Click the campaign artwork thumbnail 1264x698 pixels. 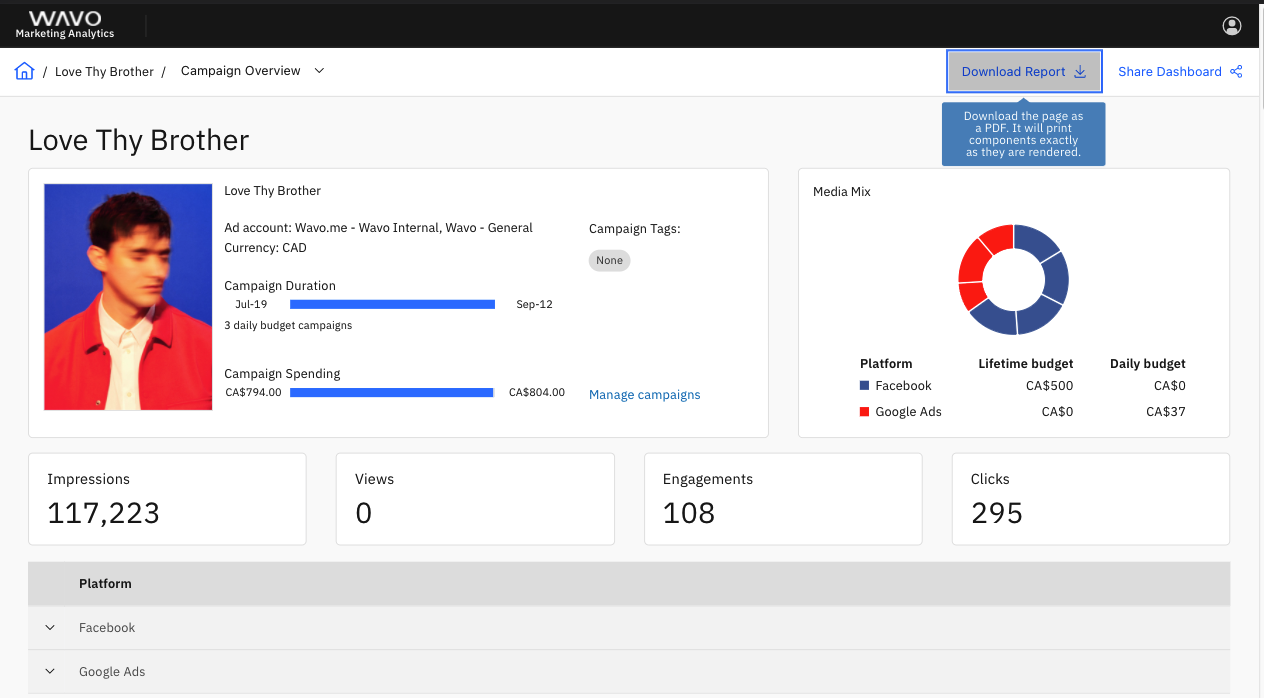(128, 297)
